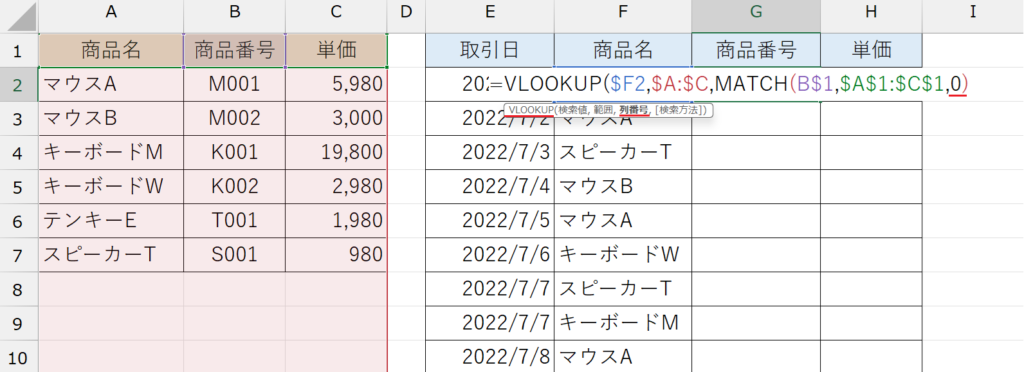
Task: Select キーボードM in column A
Action: tap(110, 152)
